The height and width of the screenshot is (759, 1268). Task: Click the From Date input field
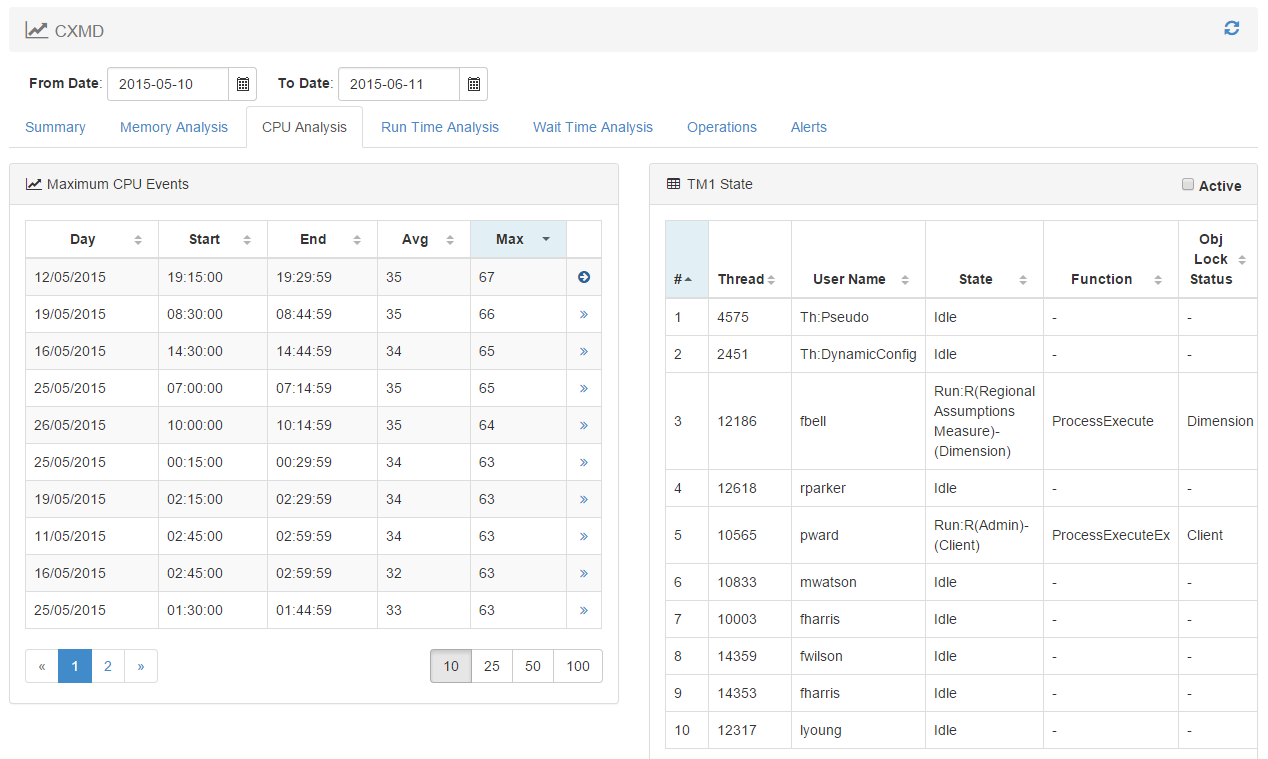coord(168,84)
